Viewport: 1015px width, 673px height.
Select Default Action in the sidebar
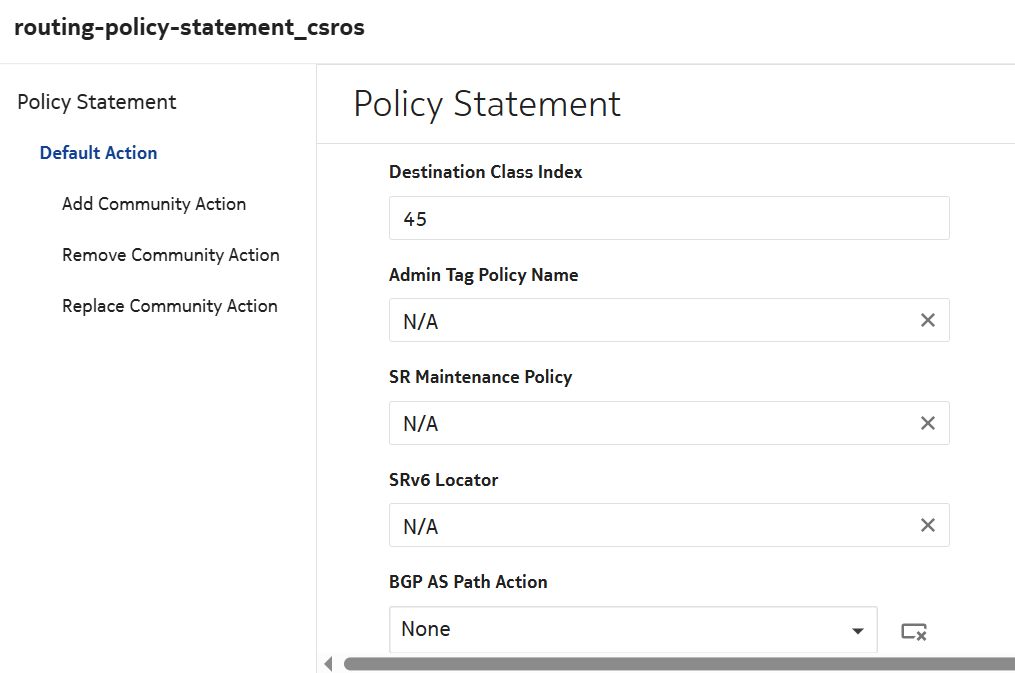pos(98,153)
